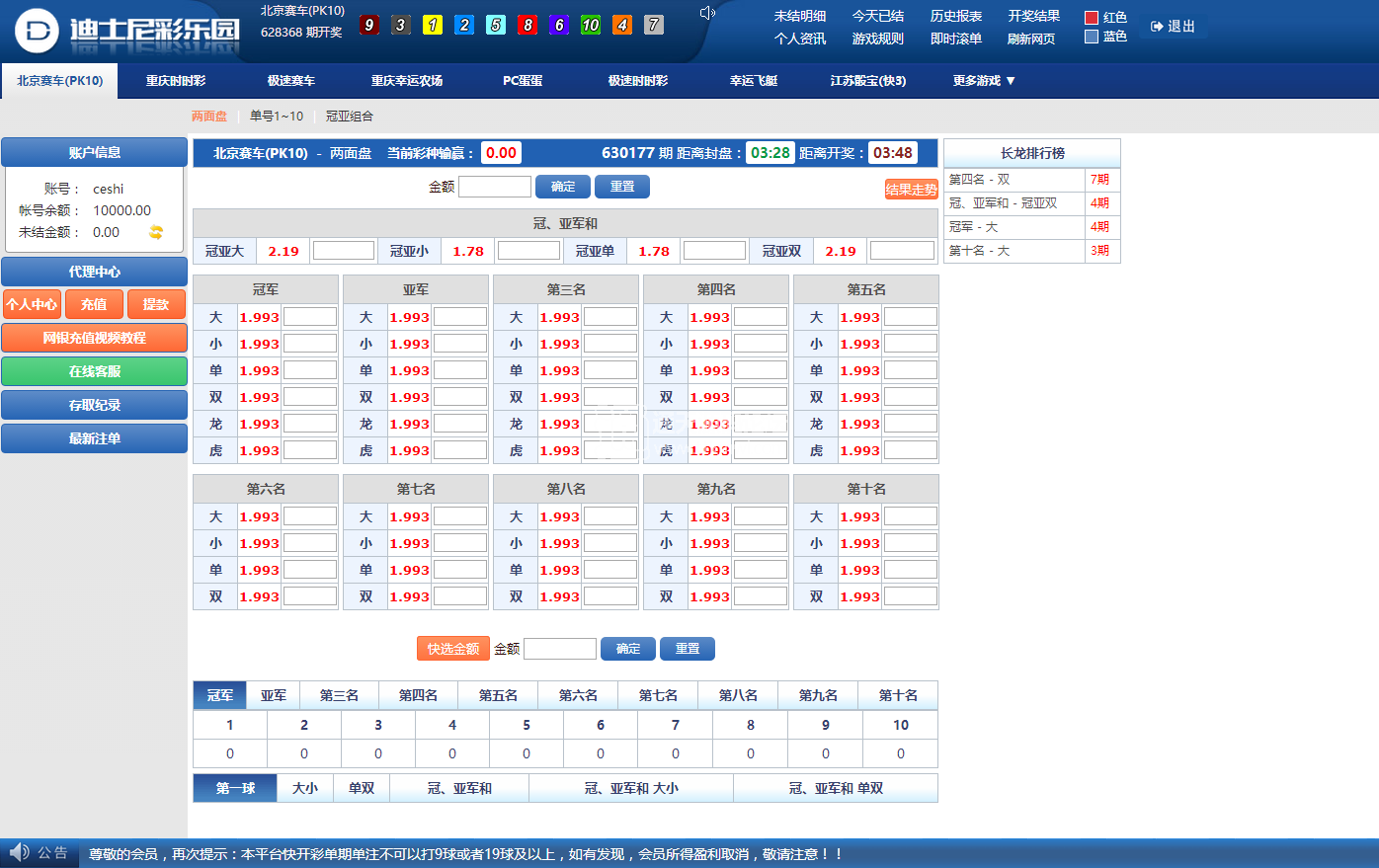Open 游戏规则 link in header
1379x868 pixels.
tap(878, 39)
